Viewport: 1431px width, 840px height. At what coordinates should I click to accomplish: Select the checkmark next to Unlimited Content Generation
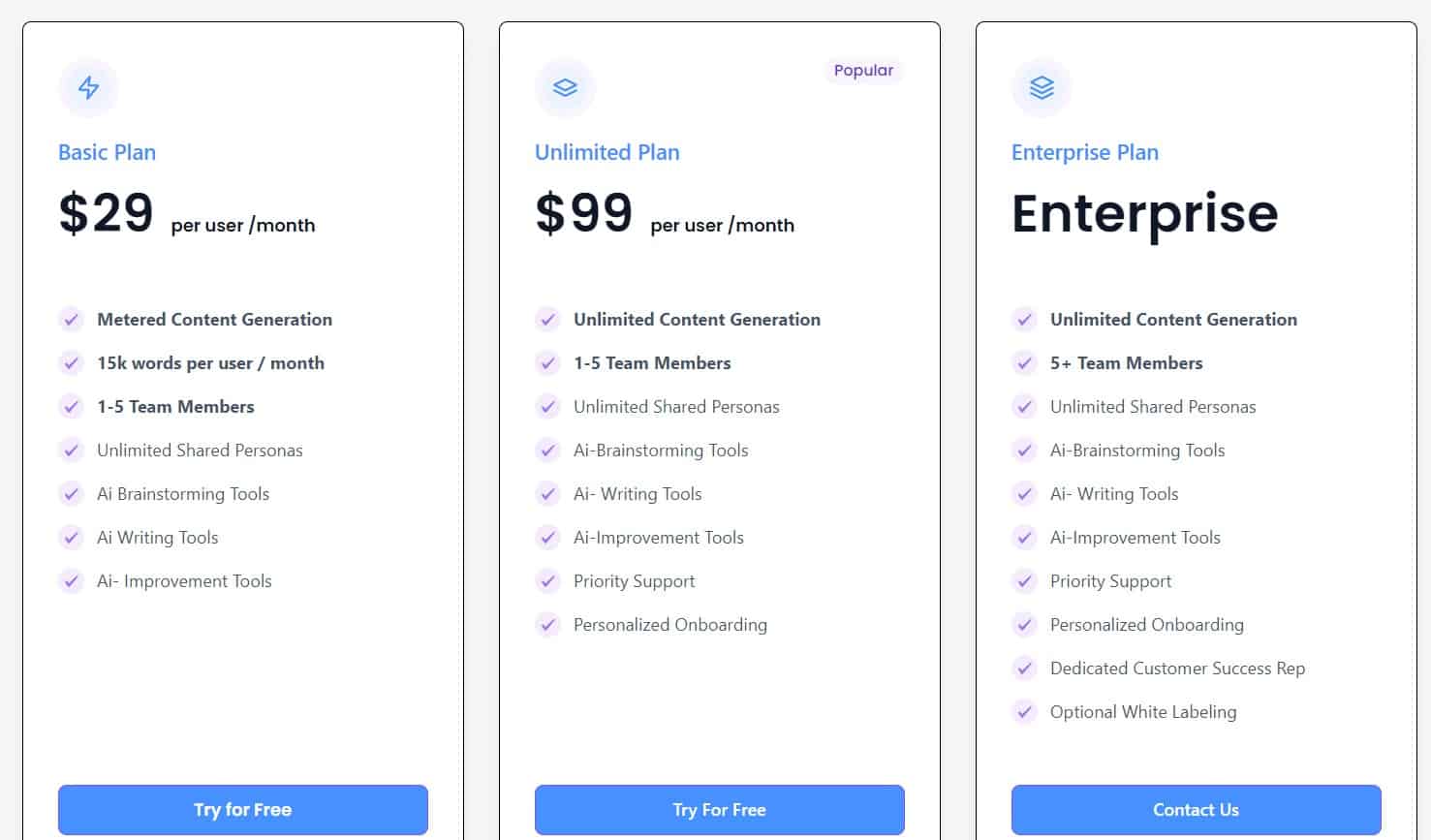click(x=548, y=320)
